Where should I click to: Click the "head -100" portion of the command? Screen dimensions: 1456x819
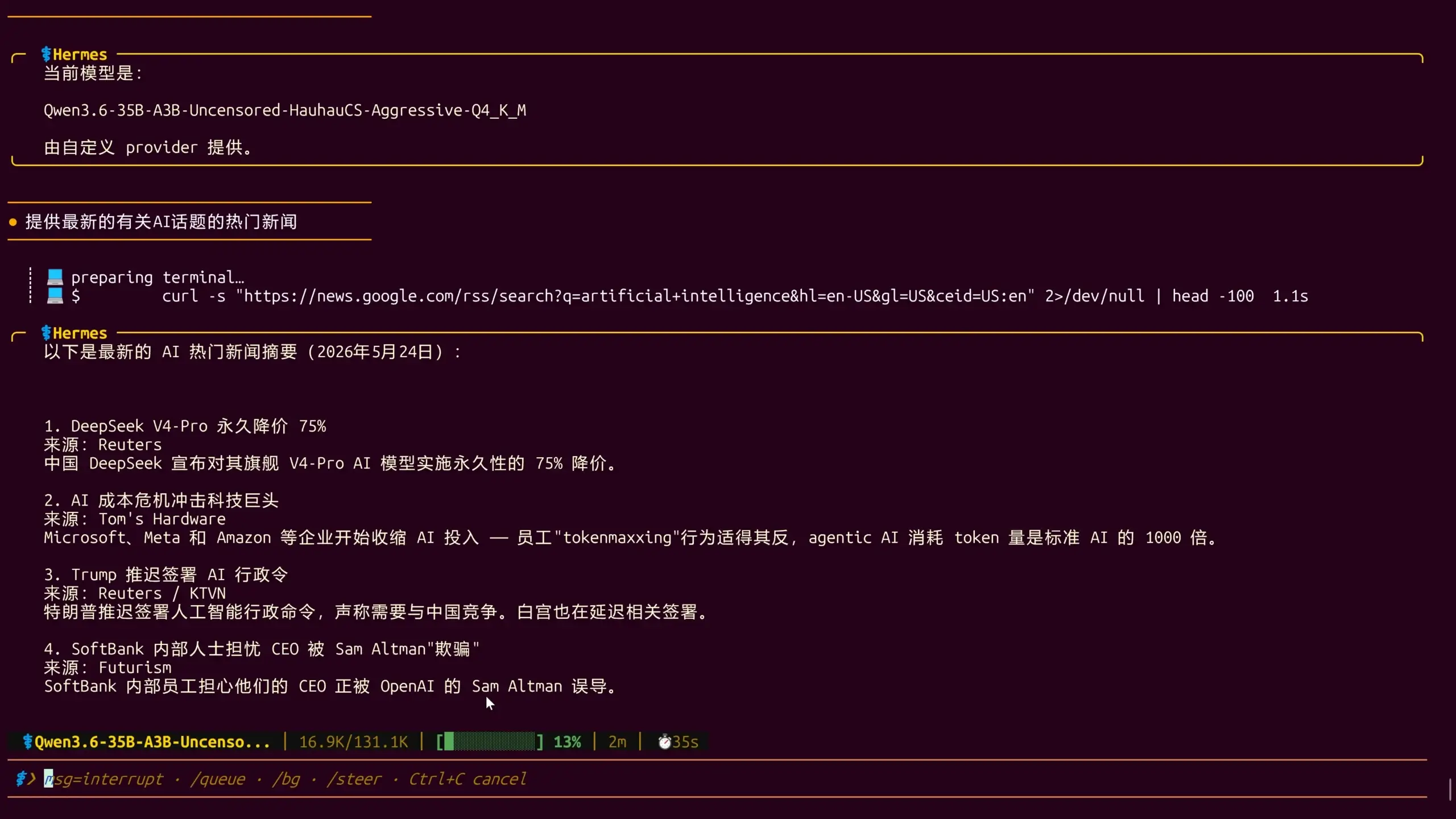click(1213, 296)
